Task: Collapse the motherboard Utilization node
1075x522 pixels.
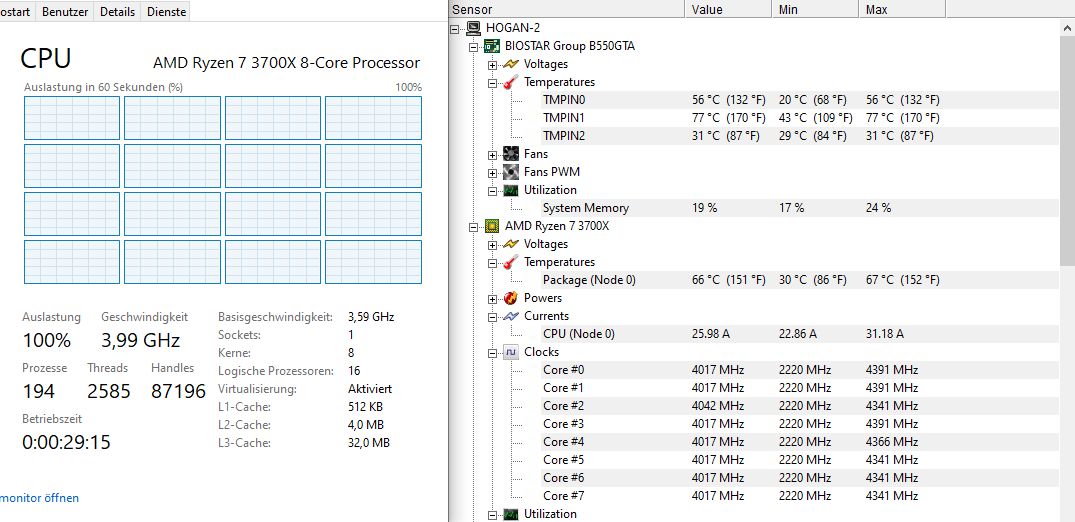Action: (492, 190)
